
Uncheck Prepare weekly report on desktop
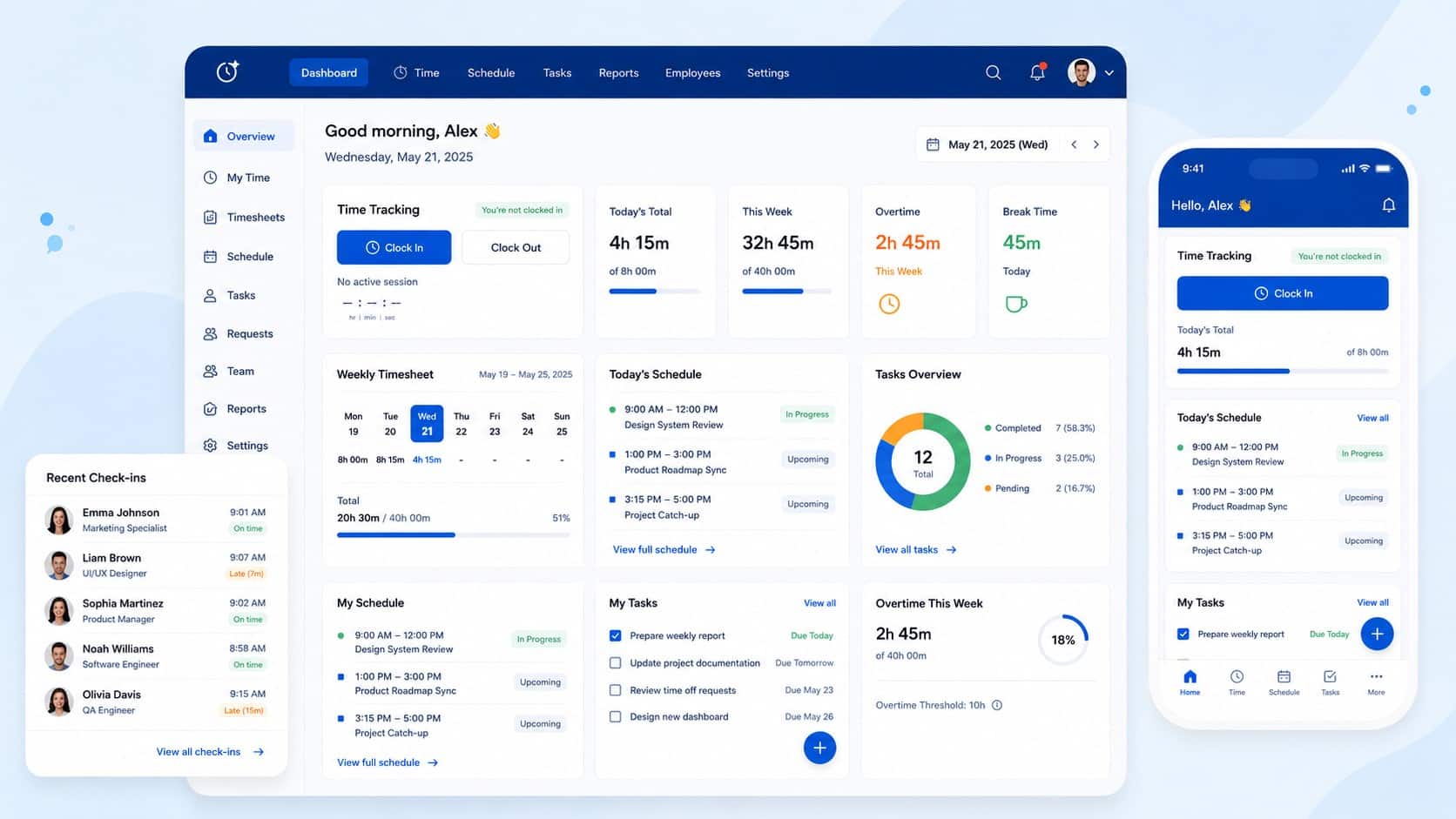tap(615, 635)
